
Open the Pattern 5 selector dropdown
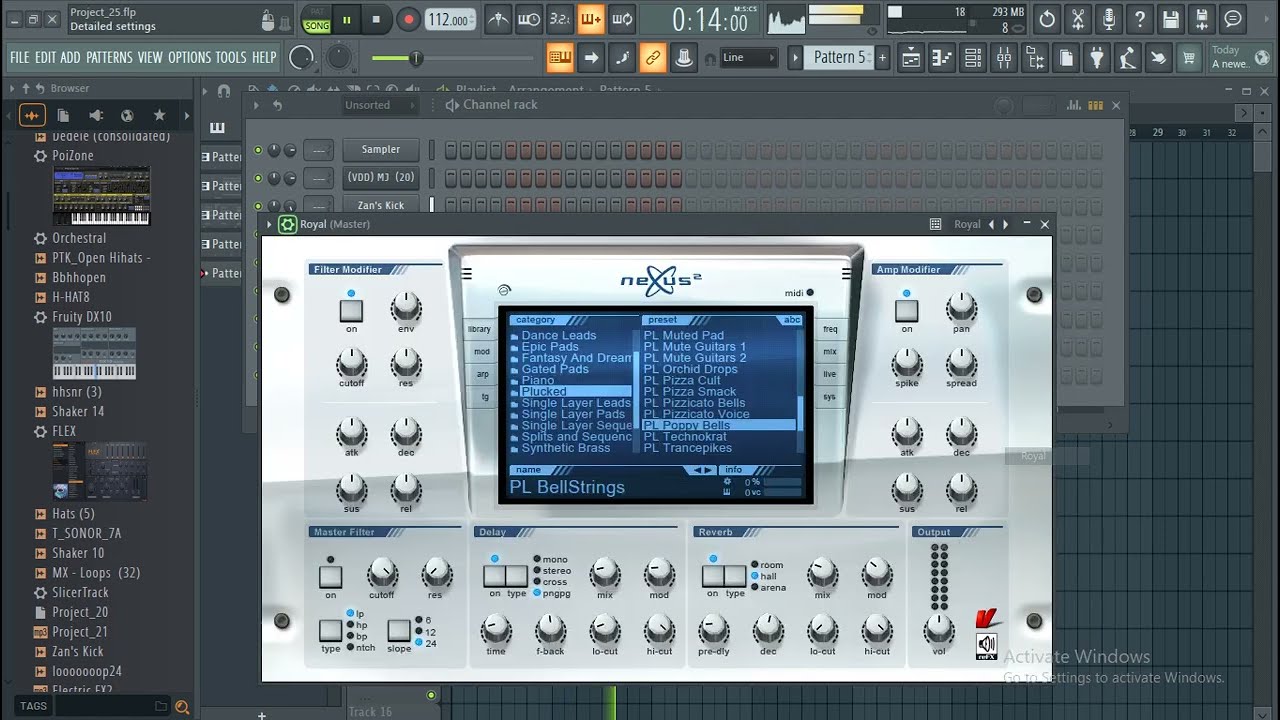tap(839, 58)
